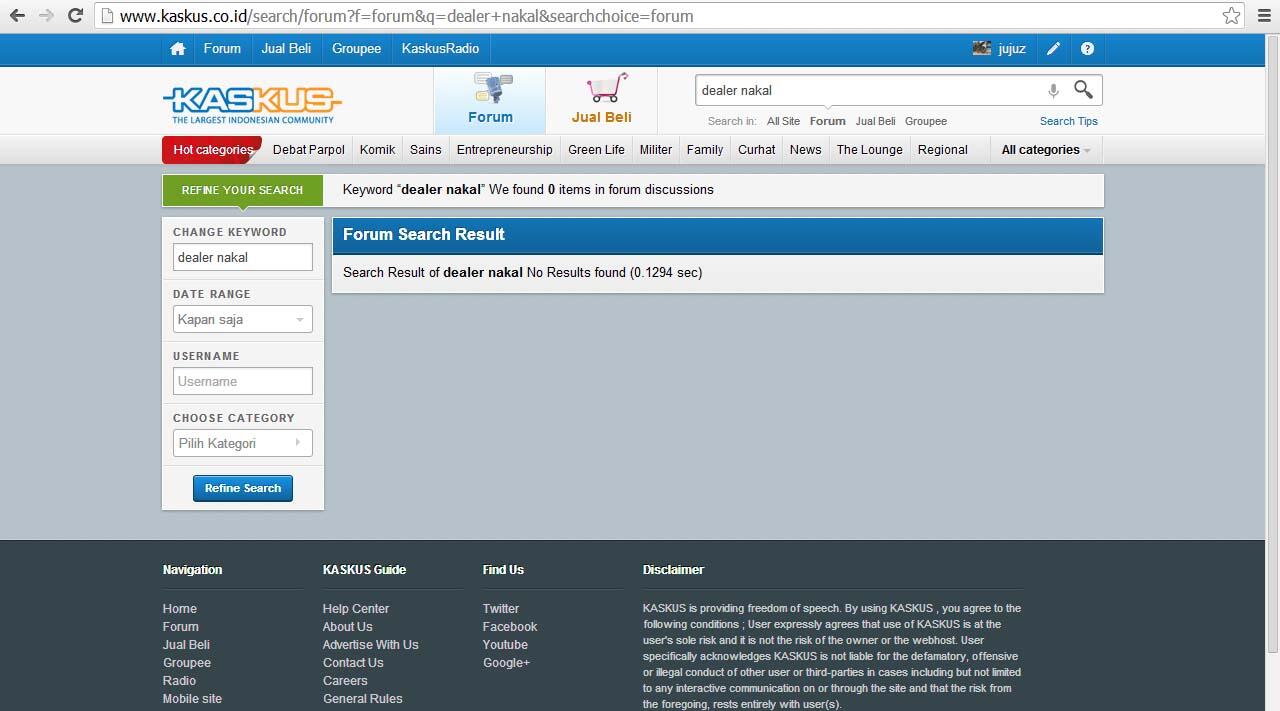This screenshot has height=711, width=1280.
Task: Click Refine Your Search green header
Action: point(243,190)
